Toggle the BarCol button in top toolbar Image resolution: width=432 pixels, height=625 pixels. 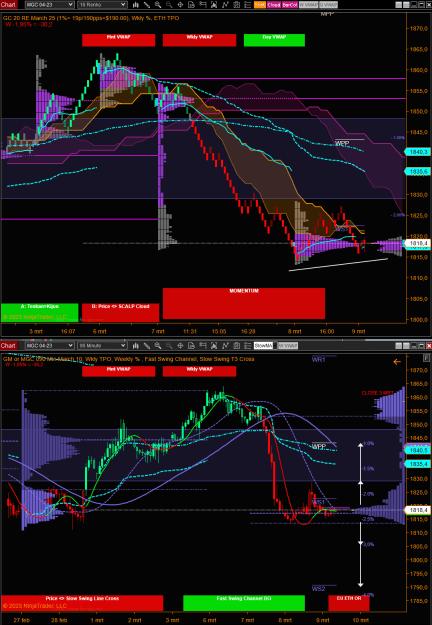tap(290, 5)
